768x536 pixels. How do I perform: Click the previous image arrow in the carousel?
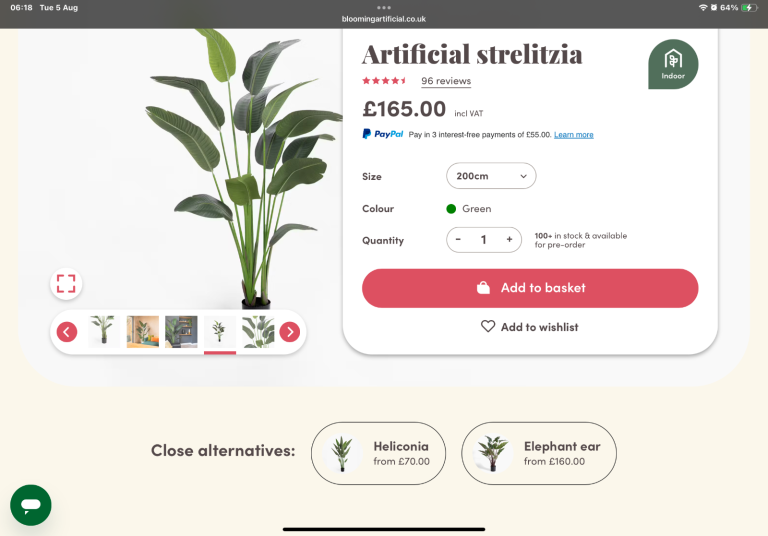click(67, 332)
